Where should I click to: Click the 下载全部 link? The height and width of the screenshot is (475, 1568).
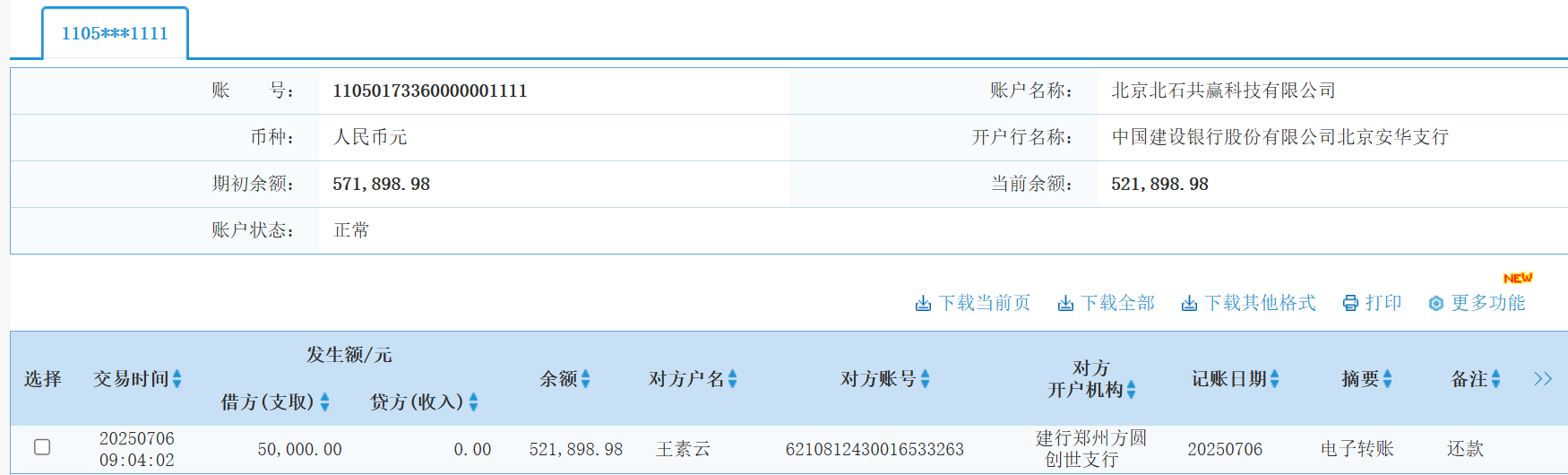[x=1117, y=304]
